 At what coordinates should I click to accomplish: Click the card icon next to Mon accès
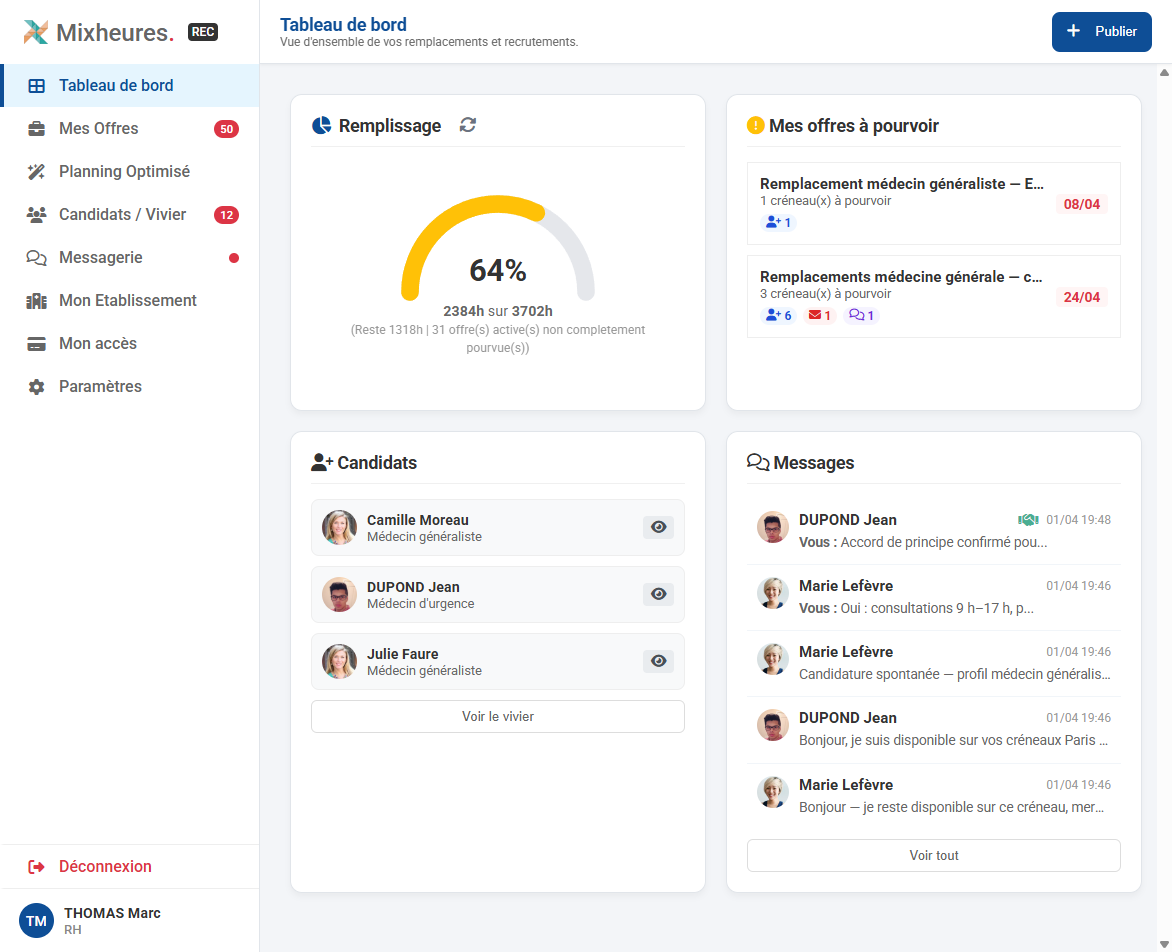(x=36, y=344)
